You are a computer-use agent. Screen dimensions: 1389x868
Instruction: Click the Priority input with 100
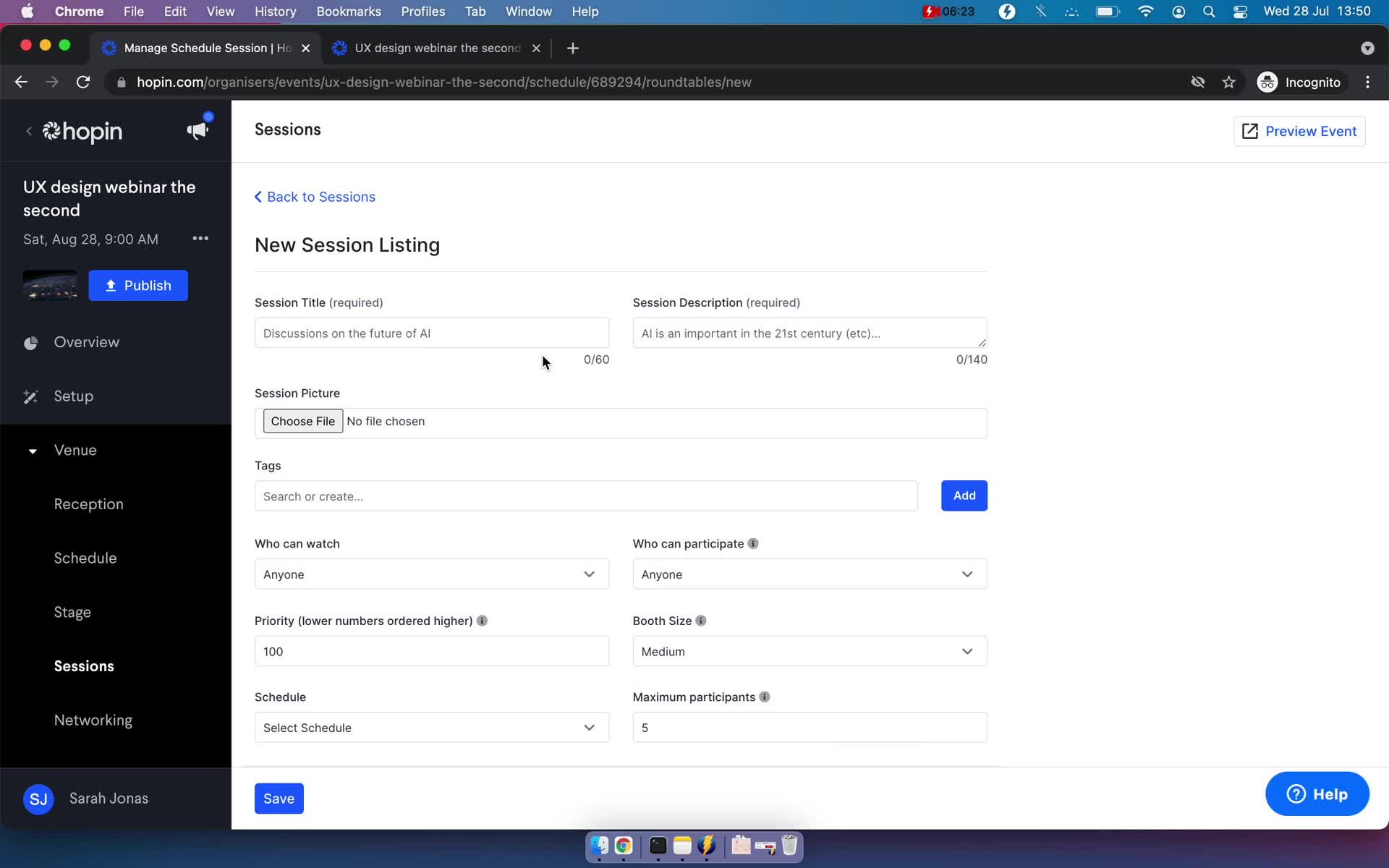tap(432, 652)
